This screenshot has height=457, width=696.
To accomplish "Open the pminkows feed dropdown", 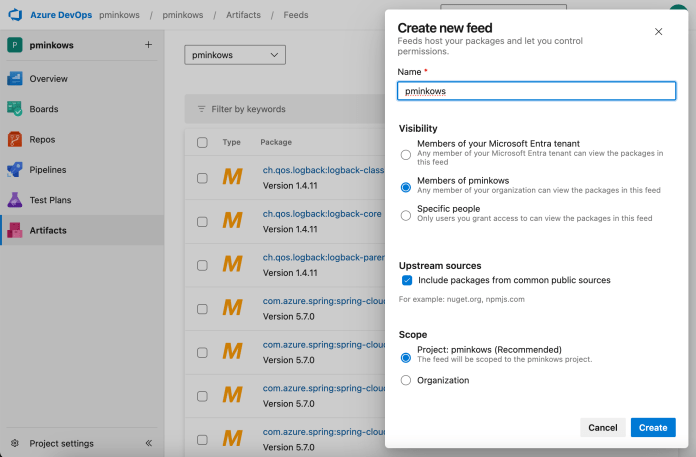I will coord(234,55).
